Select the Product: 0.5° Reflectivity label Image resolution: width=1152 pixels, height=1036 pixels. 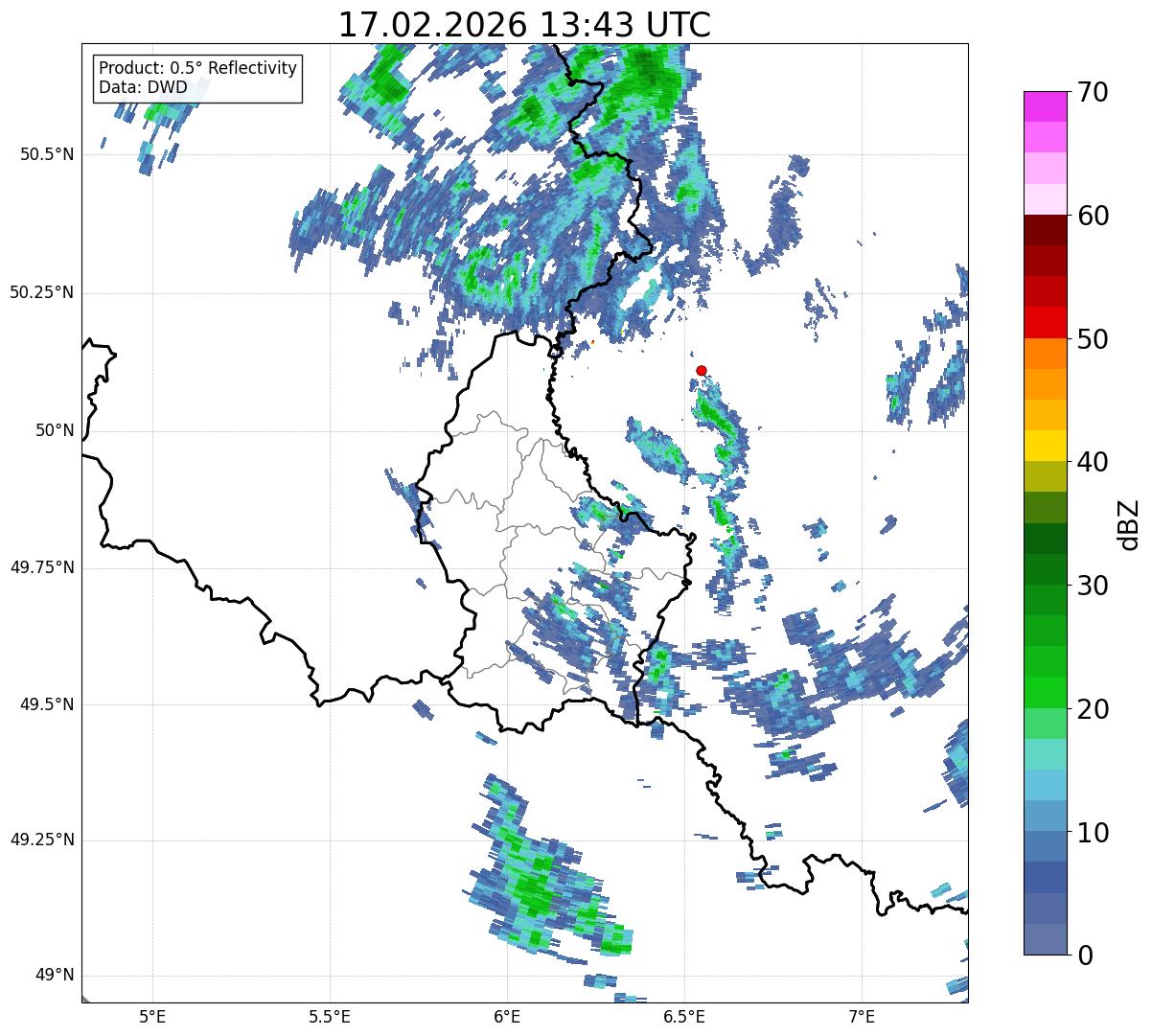[198, 68]
